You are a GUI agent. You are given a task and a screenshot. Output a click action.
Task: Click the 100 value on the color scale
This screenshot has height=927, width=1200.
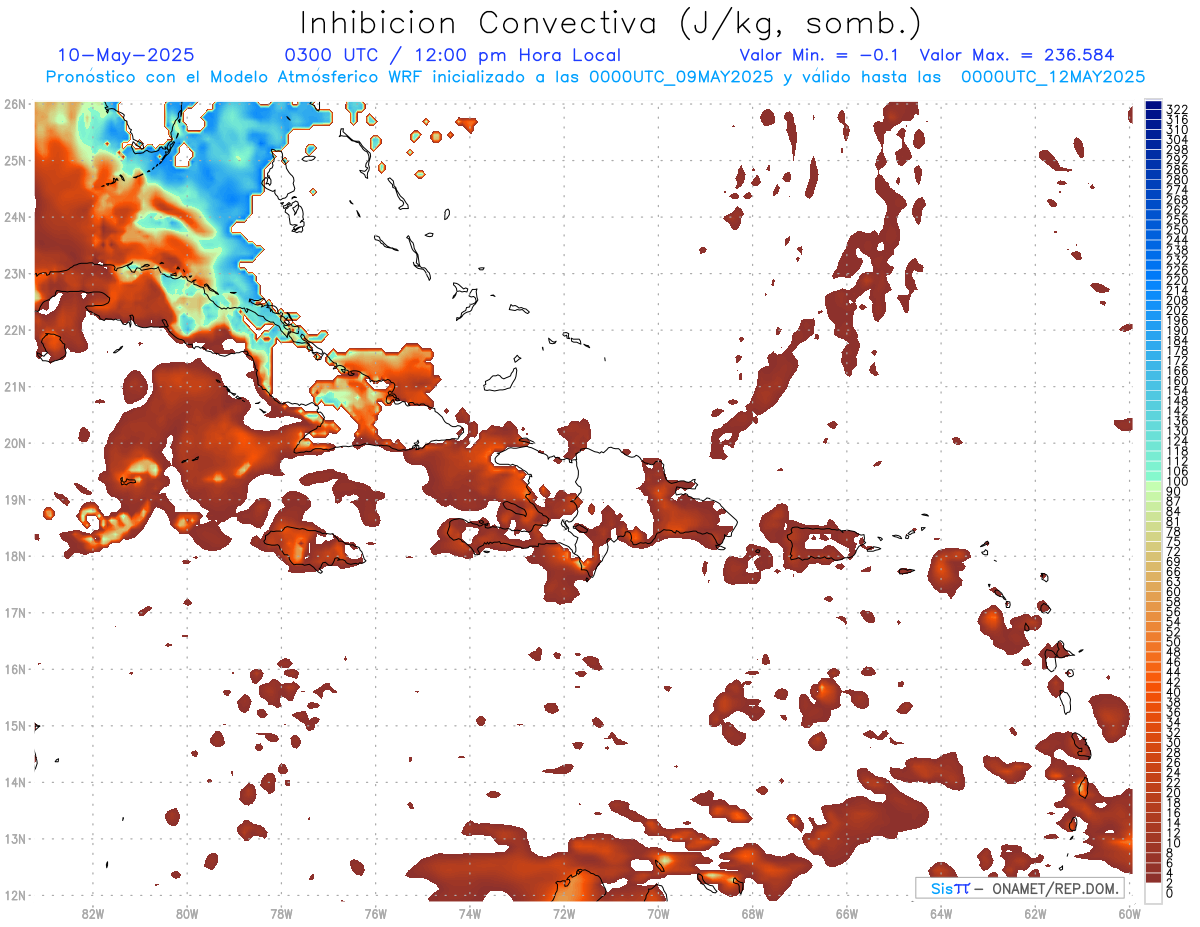point(1177,481)
